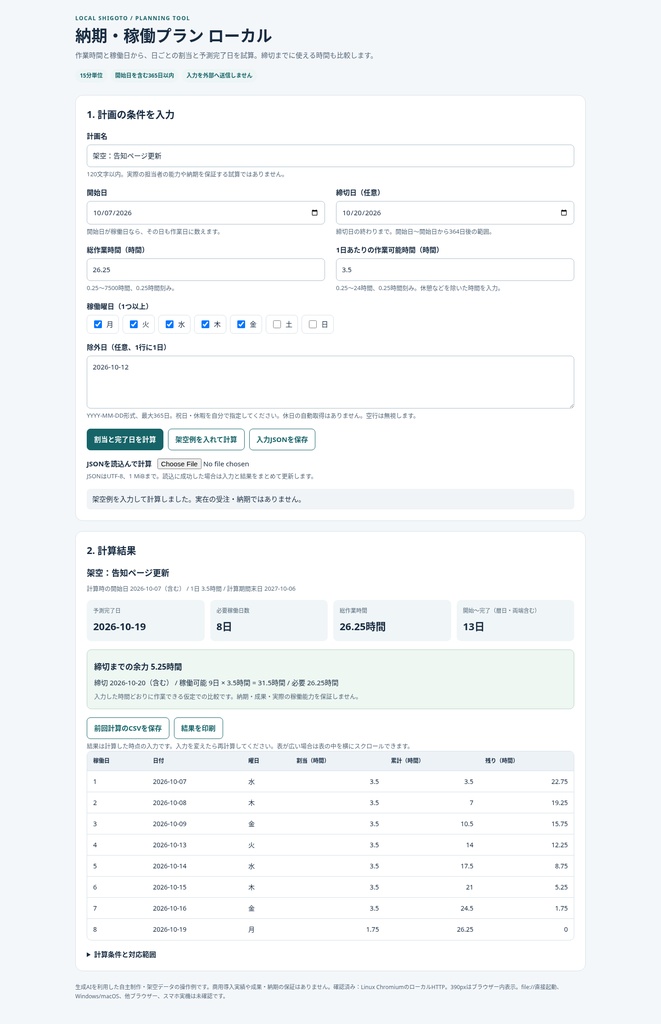
Task: Enable the 日 weekday checkbox
Action: [313, 324]
